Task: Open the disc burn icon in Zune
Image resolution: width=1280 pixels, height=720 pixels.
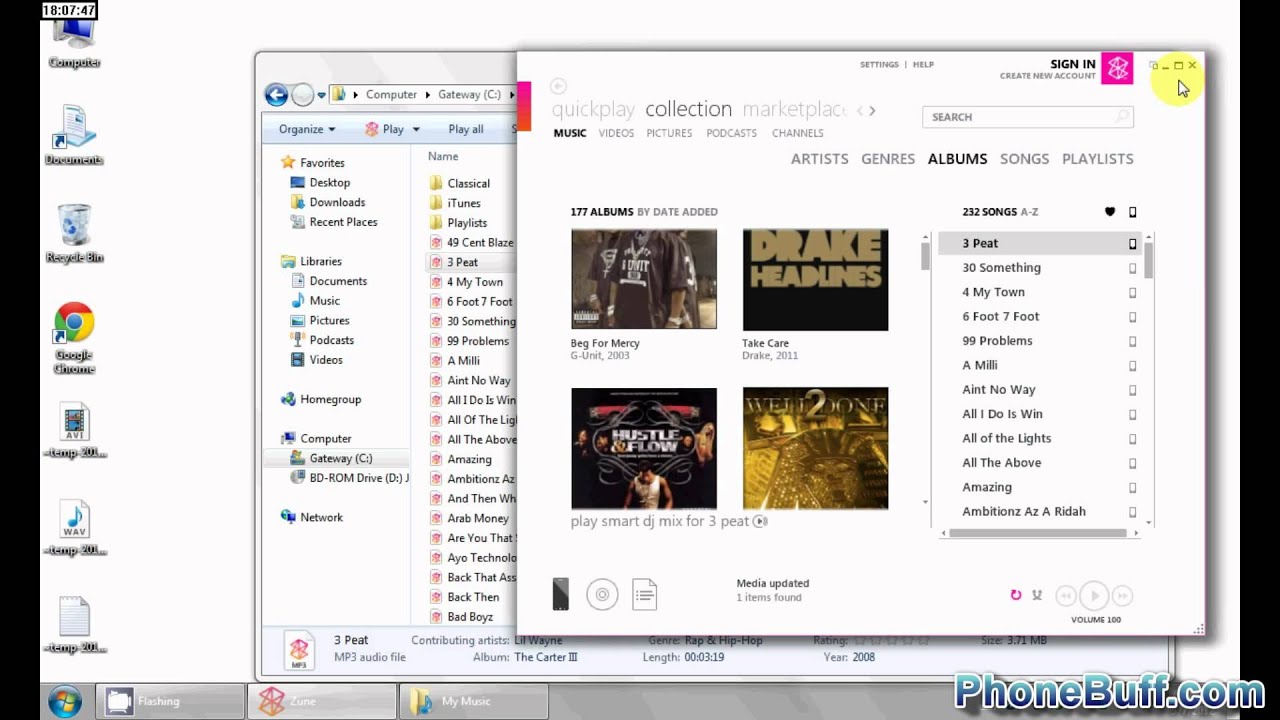Action: click(x=602, y=595)
